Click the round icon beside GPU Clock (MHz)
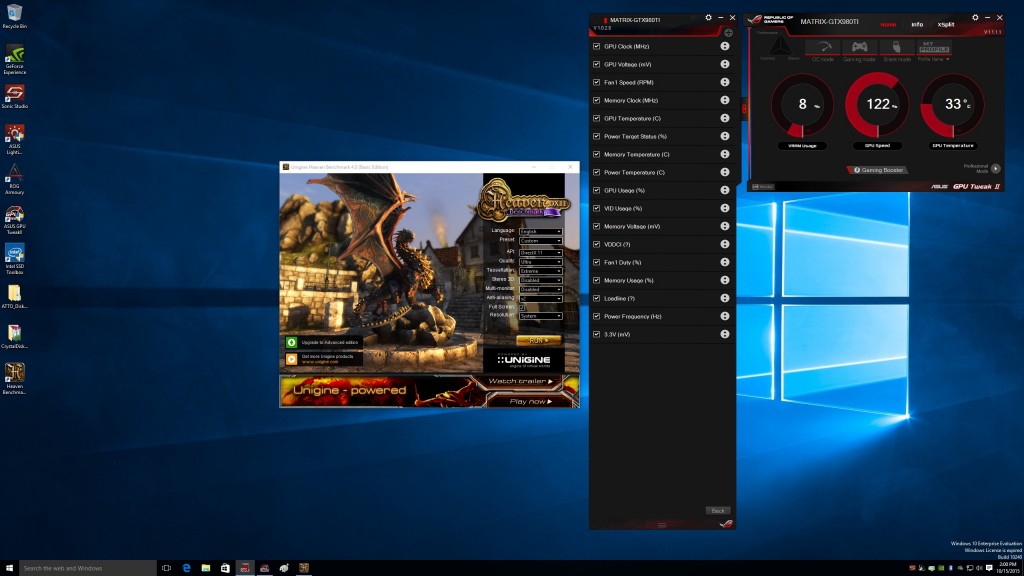Screen dimensions: 1024x576 click(x=725, y=46)
